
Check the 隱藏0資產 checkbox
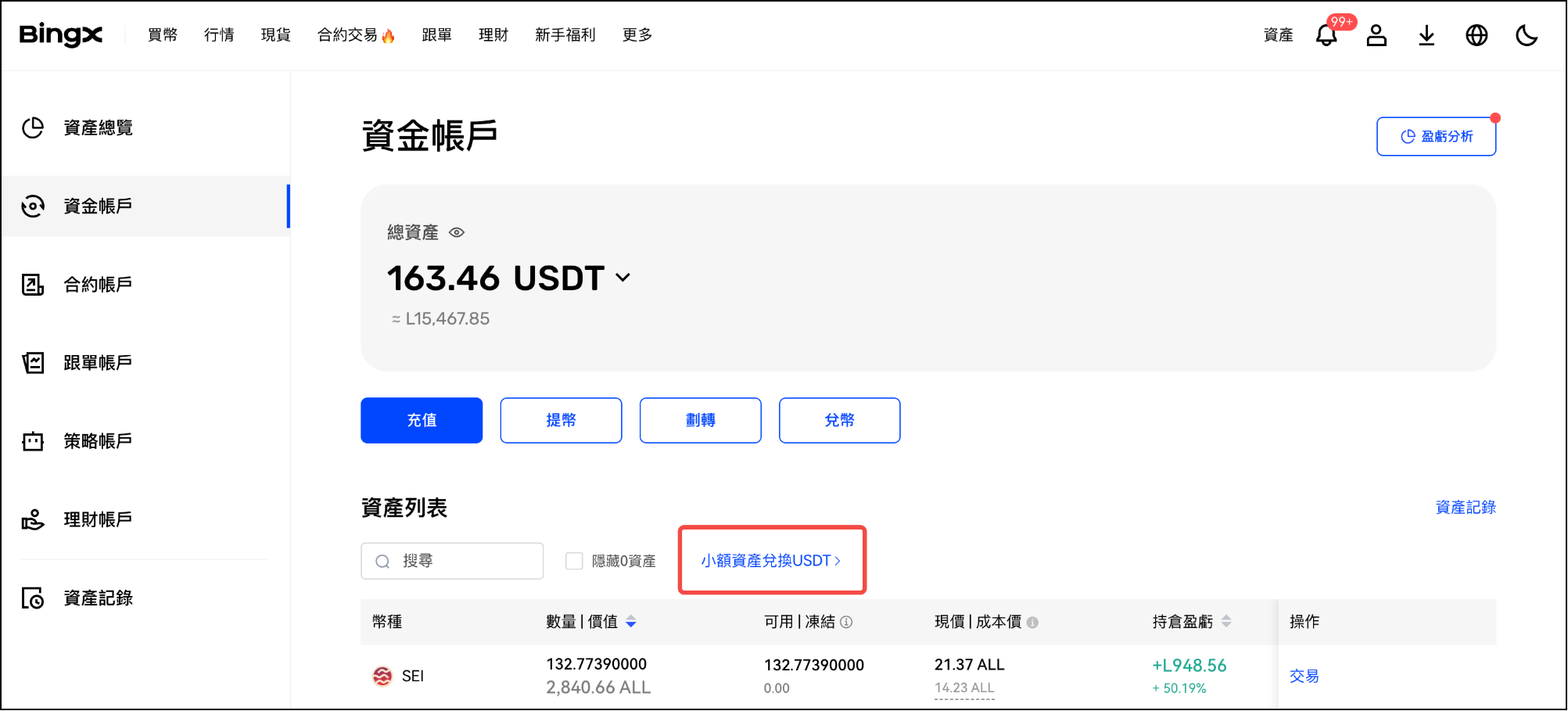tap(574, 561)
